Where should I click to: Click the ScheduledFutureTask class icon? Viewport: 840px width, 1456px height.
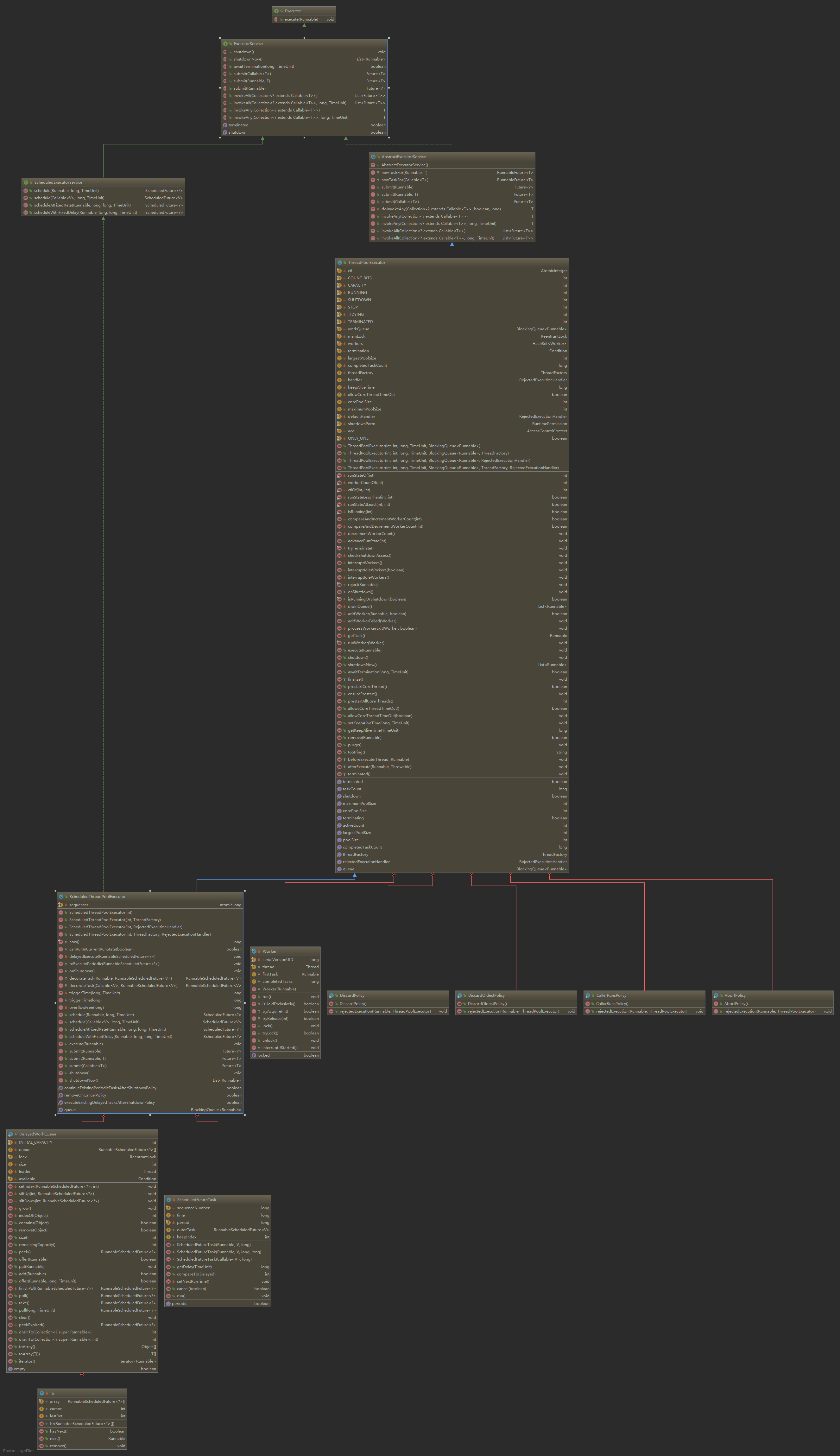tap(168, 1200)
